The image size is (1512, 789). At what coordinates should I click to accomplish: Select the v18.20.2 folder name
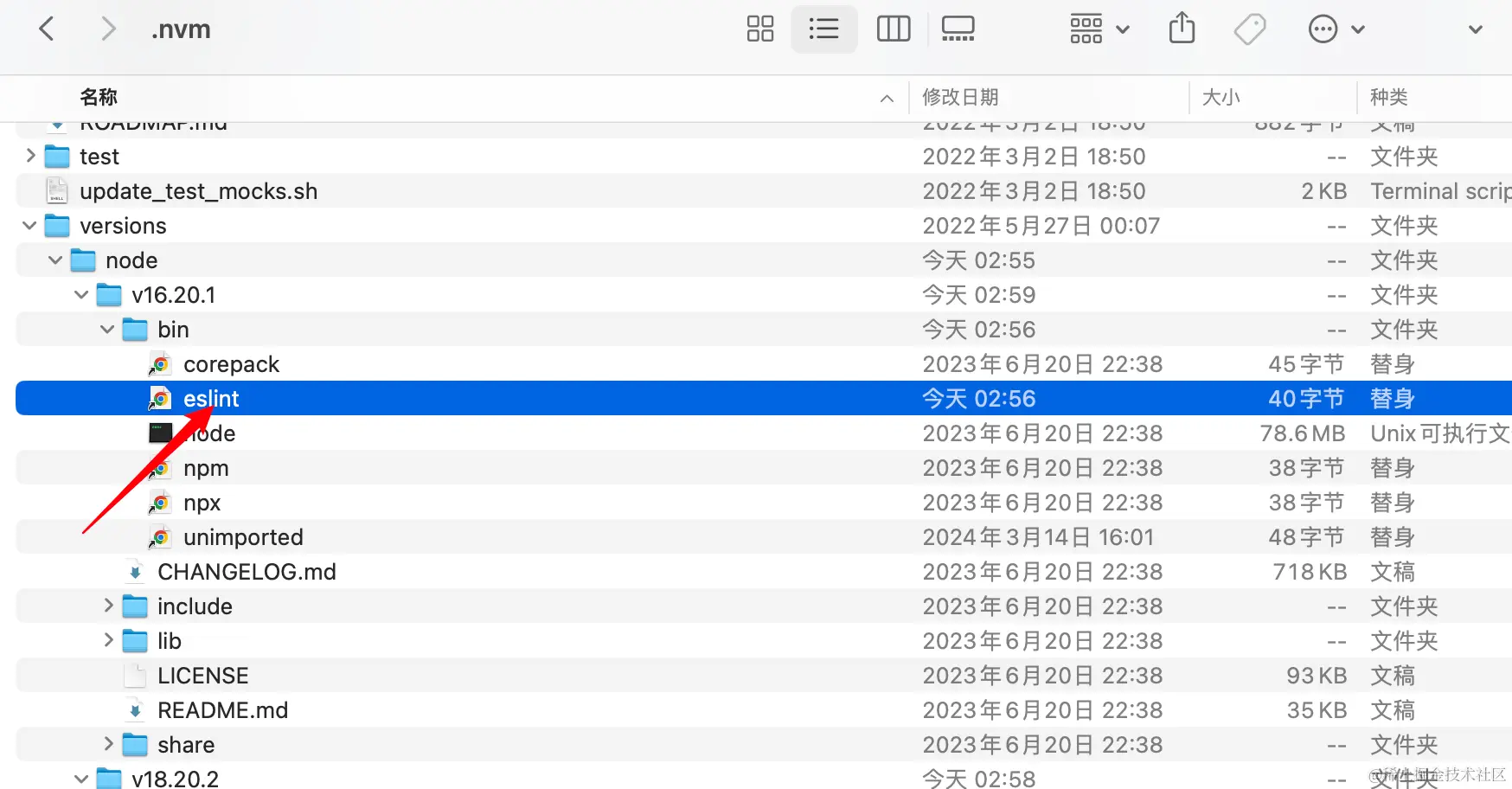[x=175, y=779]
